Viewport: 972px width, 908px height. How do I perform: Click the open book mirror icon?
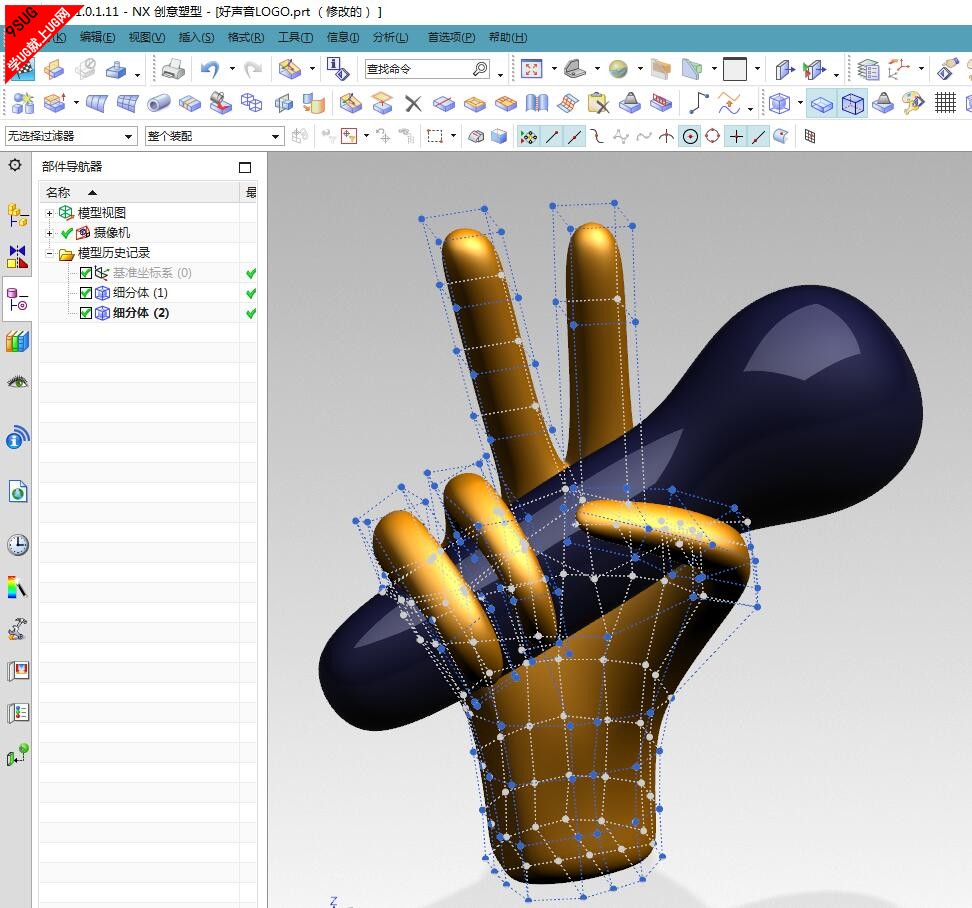(x=537, y=103)
